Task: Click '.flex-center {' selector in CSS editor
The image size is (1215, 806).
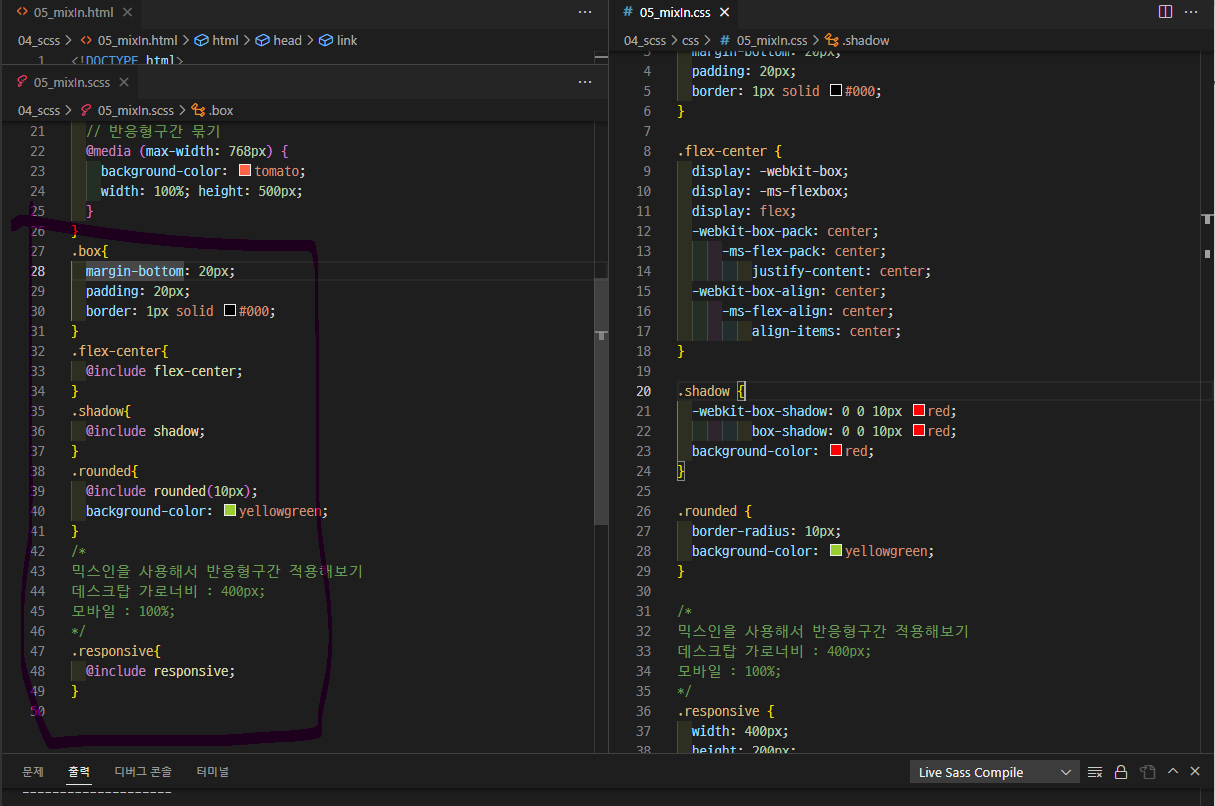Action: click(x=729, y=151)
